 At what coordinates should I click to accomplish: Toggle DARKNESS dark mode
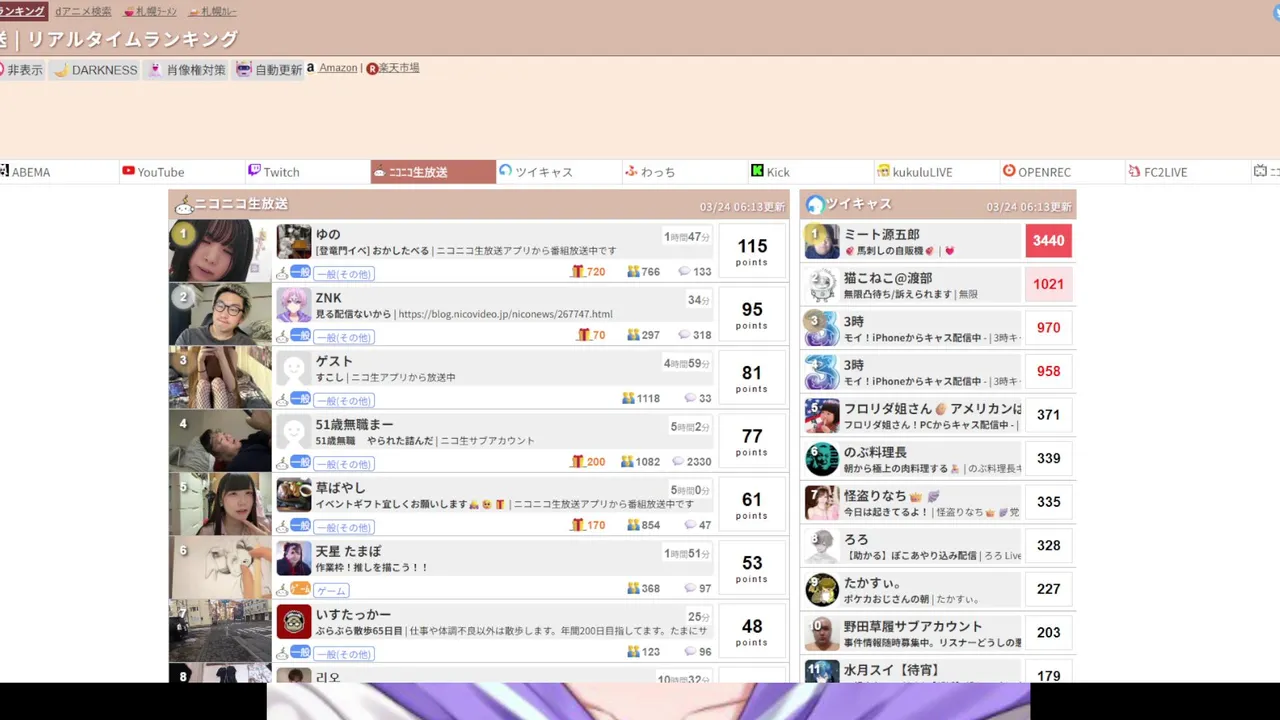click(x=95, y=70)
